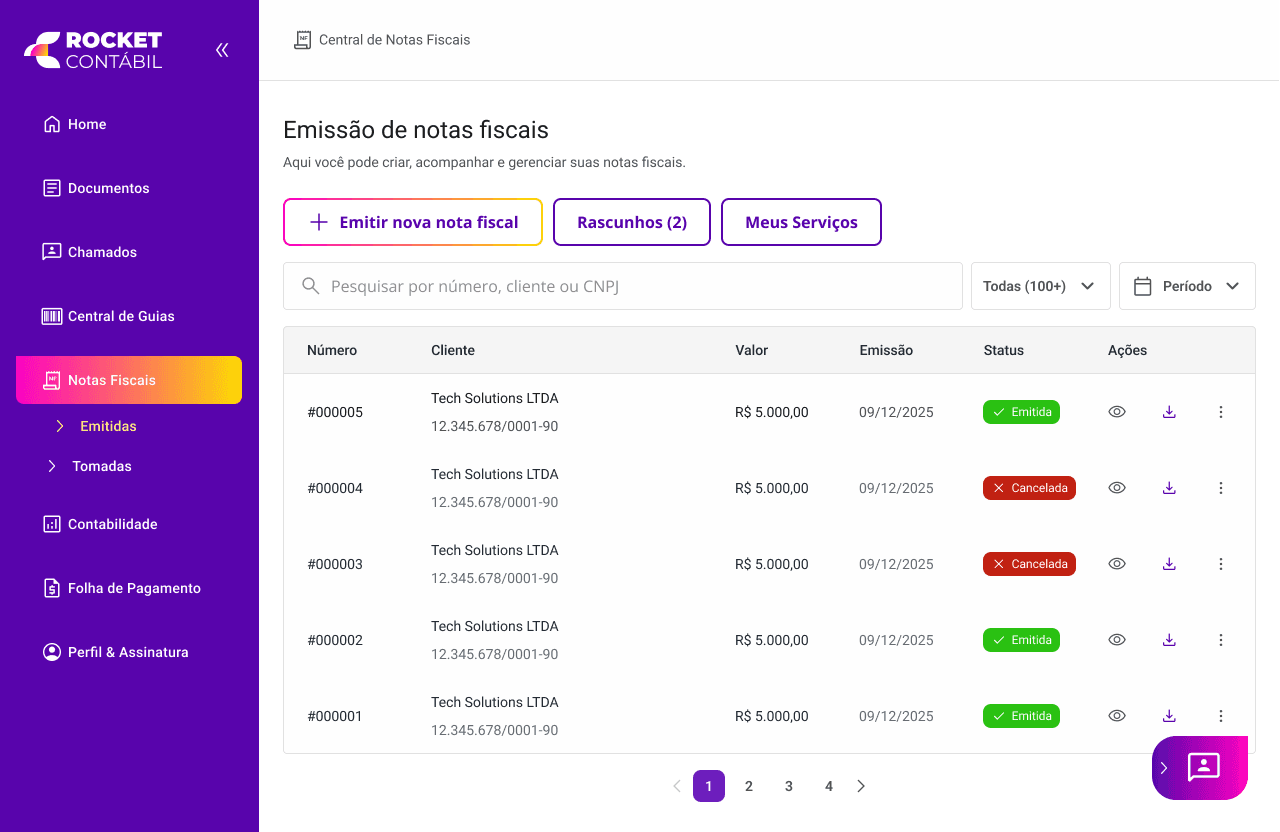Go to Documentos in the sidebar
The image size is (1280, 832).
[96, 188]
